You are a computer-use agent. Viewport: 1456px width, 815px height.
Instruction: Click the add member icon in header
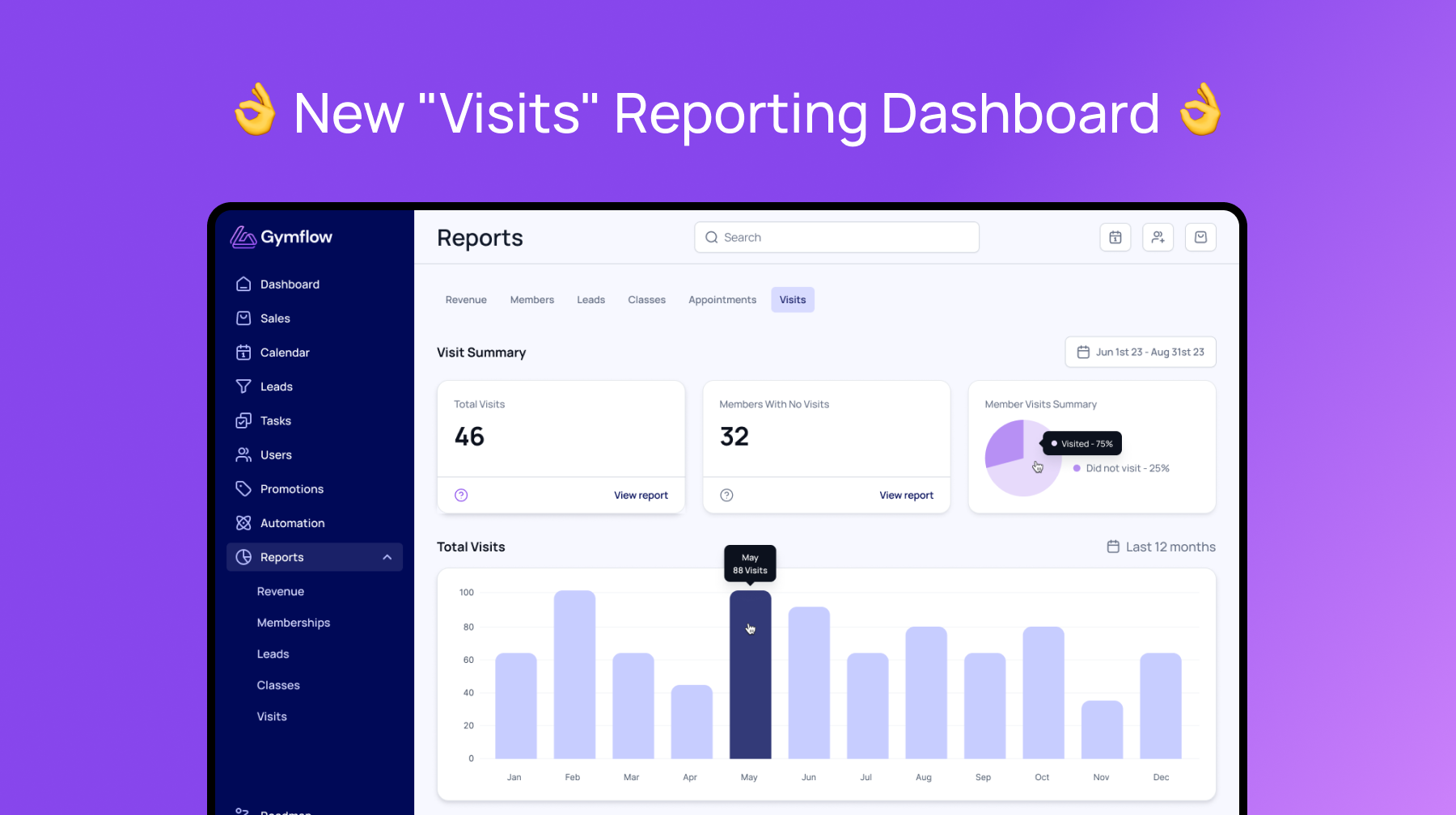[1158, 238]
